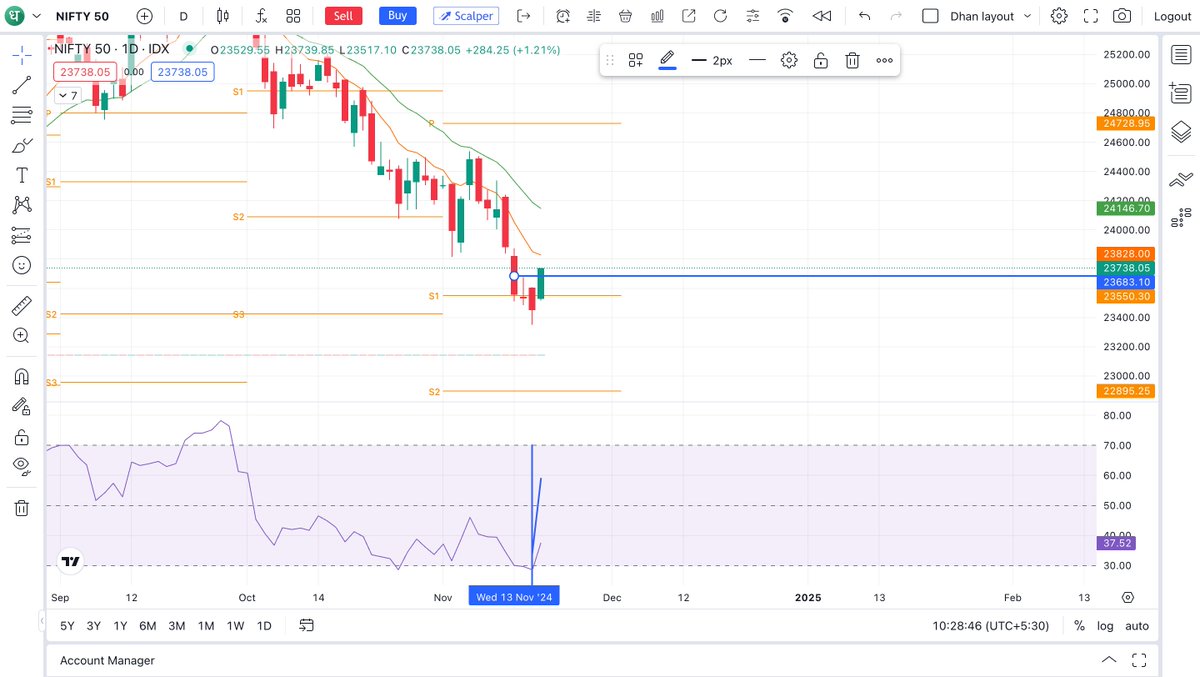This screenshot has width=1200, height=677.
Task: Click the live signal broadcast icon
Action: coord(785,16)
